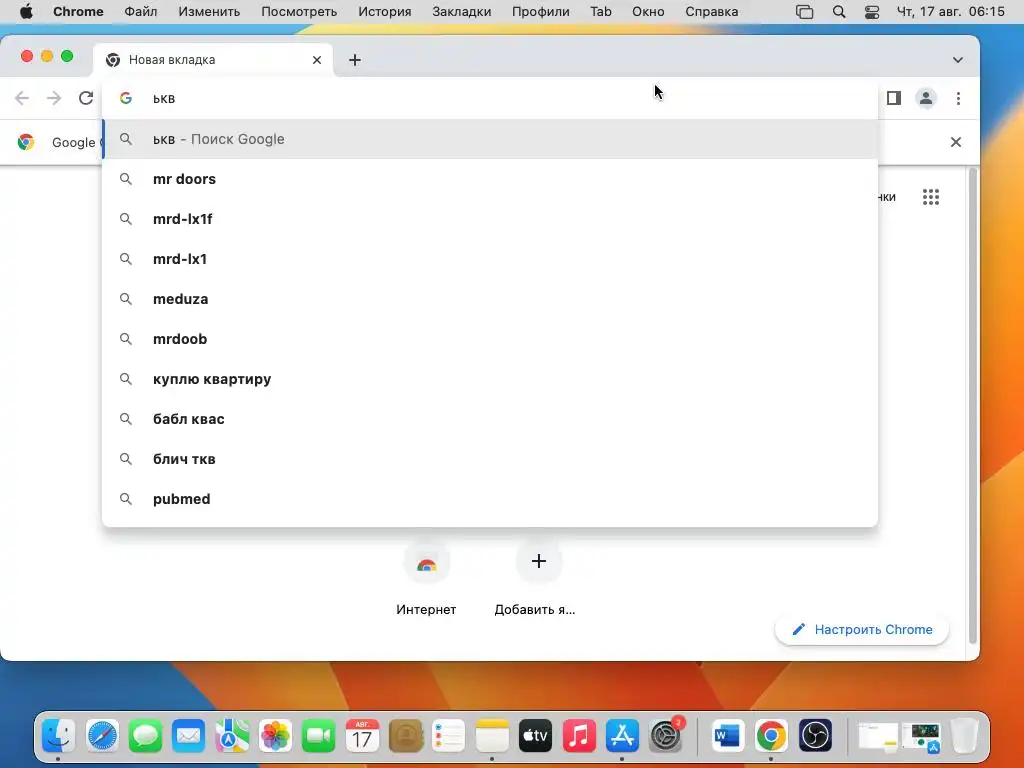
Task: Dismiss the Google Chrome bar with X
Action: click(955, 142)
